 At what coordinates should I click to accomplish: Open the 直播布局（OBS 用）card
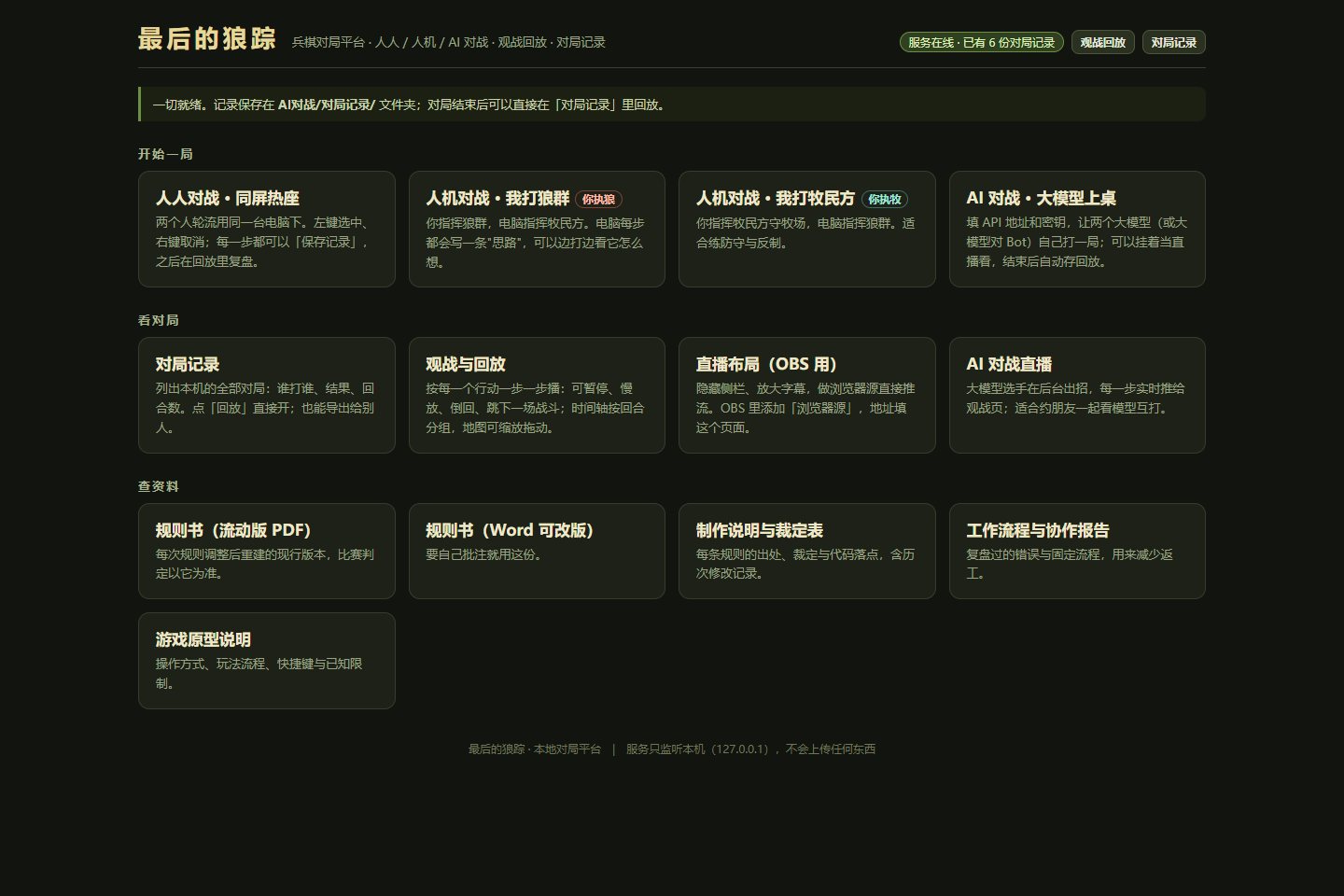tap(806, 395)
